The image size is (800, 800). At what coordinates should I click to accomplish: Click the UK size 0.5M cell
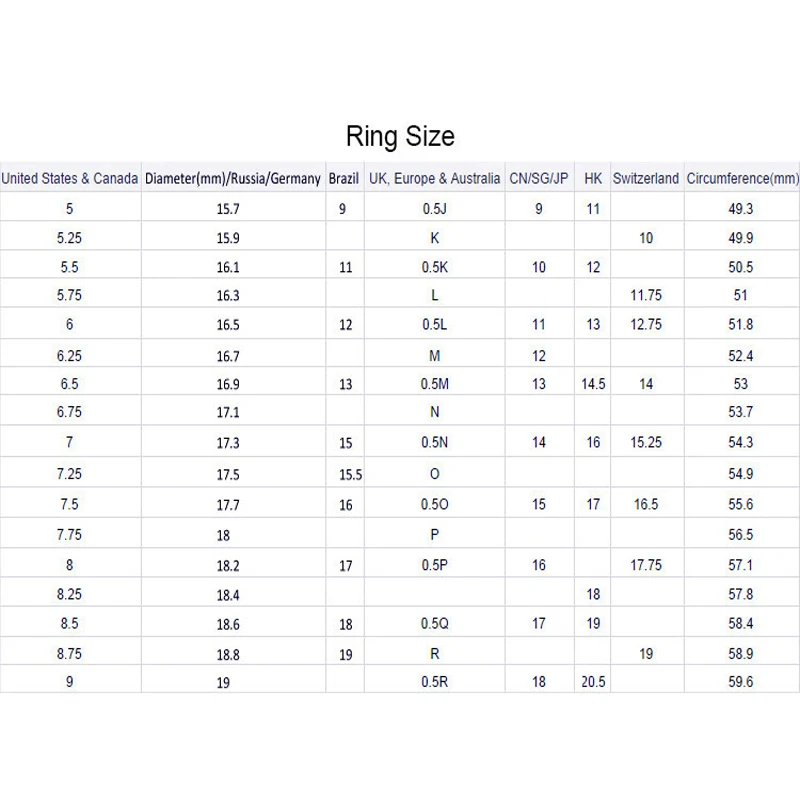click(x=435, y=384)
